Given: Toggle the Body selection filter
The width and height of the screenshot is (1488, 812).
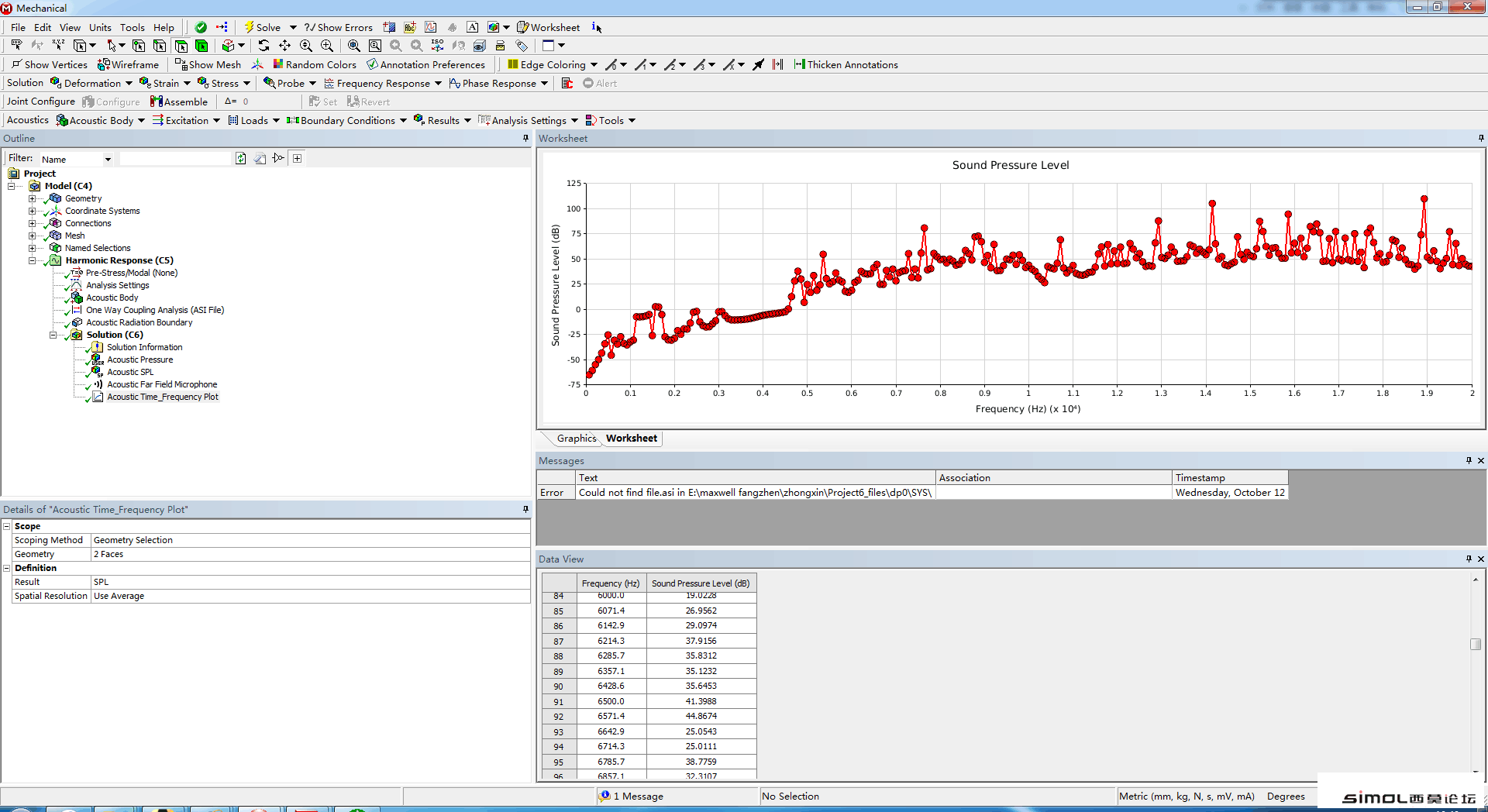Looking at the screenshot, I should [x=201, y=46].
